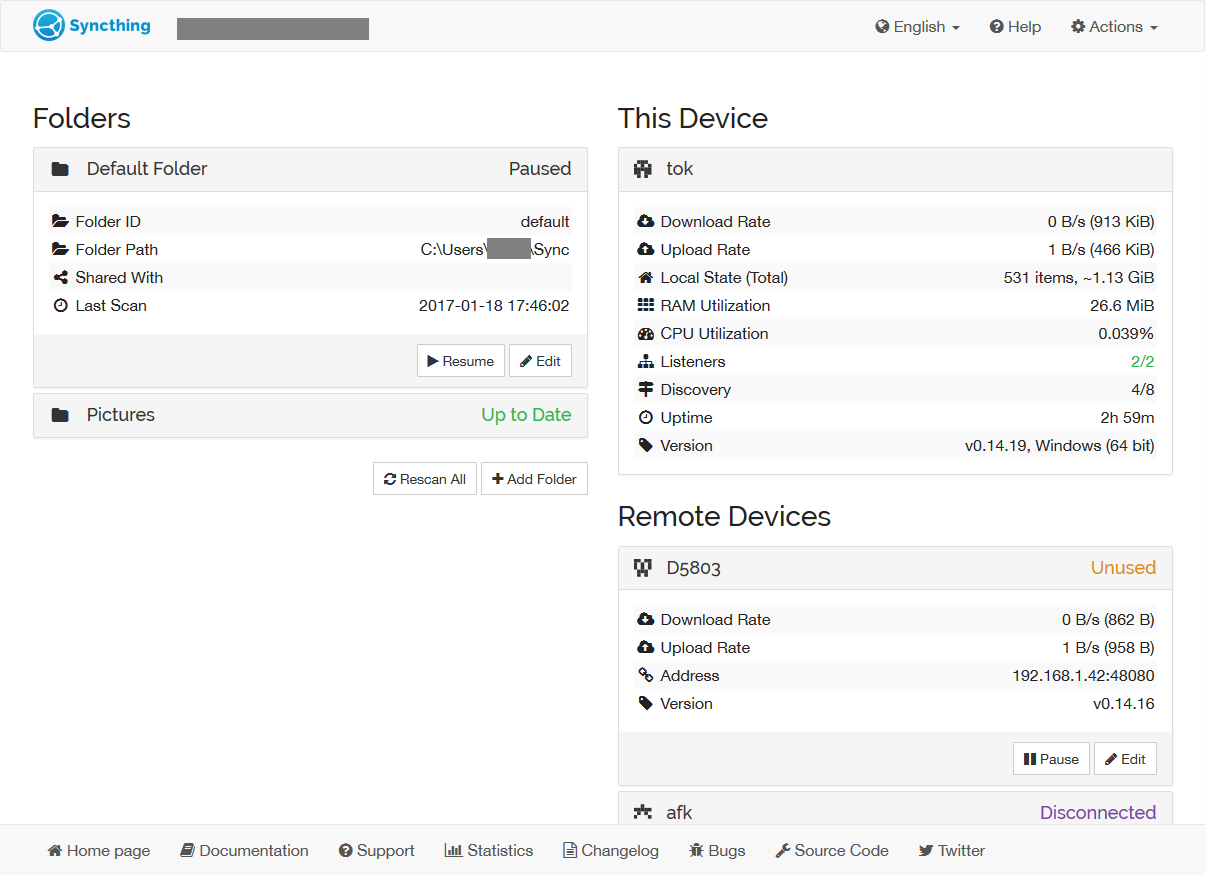Click tok Version tag icon

[646, 446]
